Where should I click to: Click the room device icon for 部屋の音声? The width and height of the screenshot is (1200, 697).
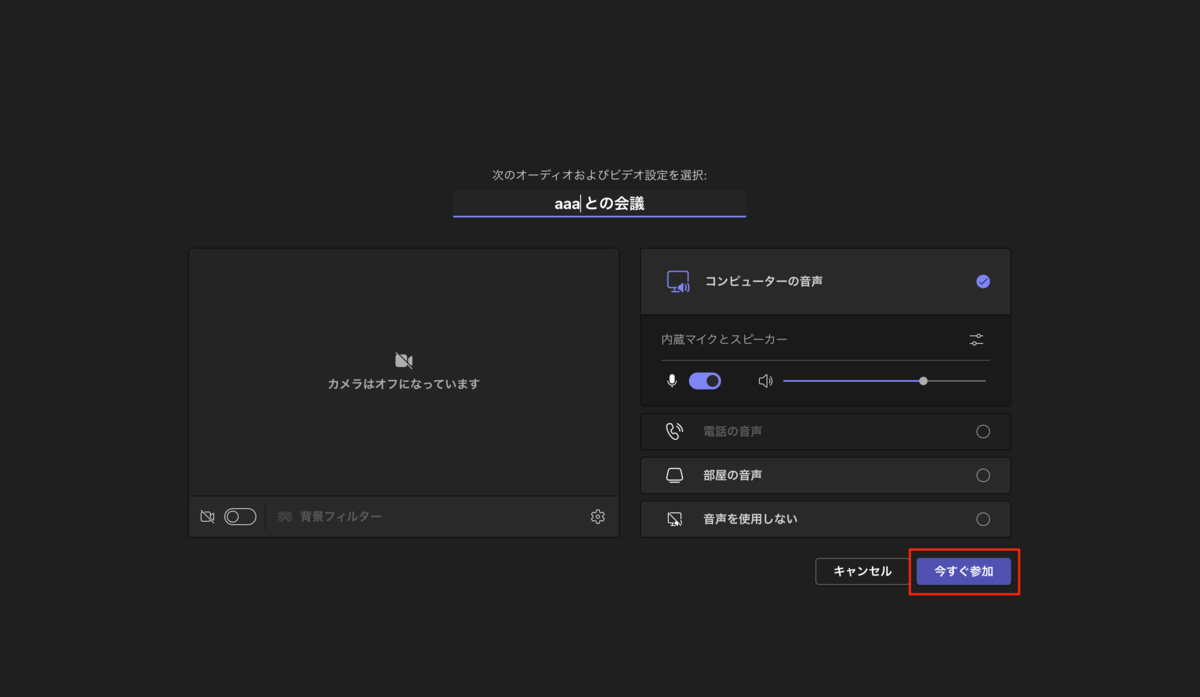674,475
